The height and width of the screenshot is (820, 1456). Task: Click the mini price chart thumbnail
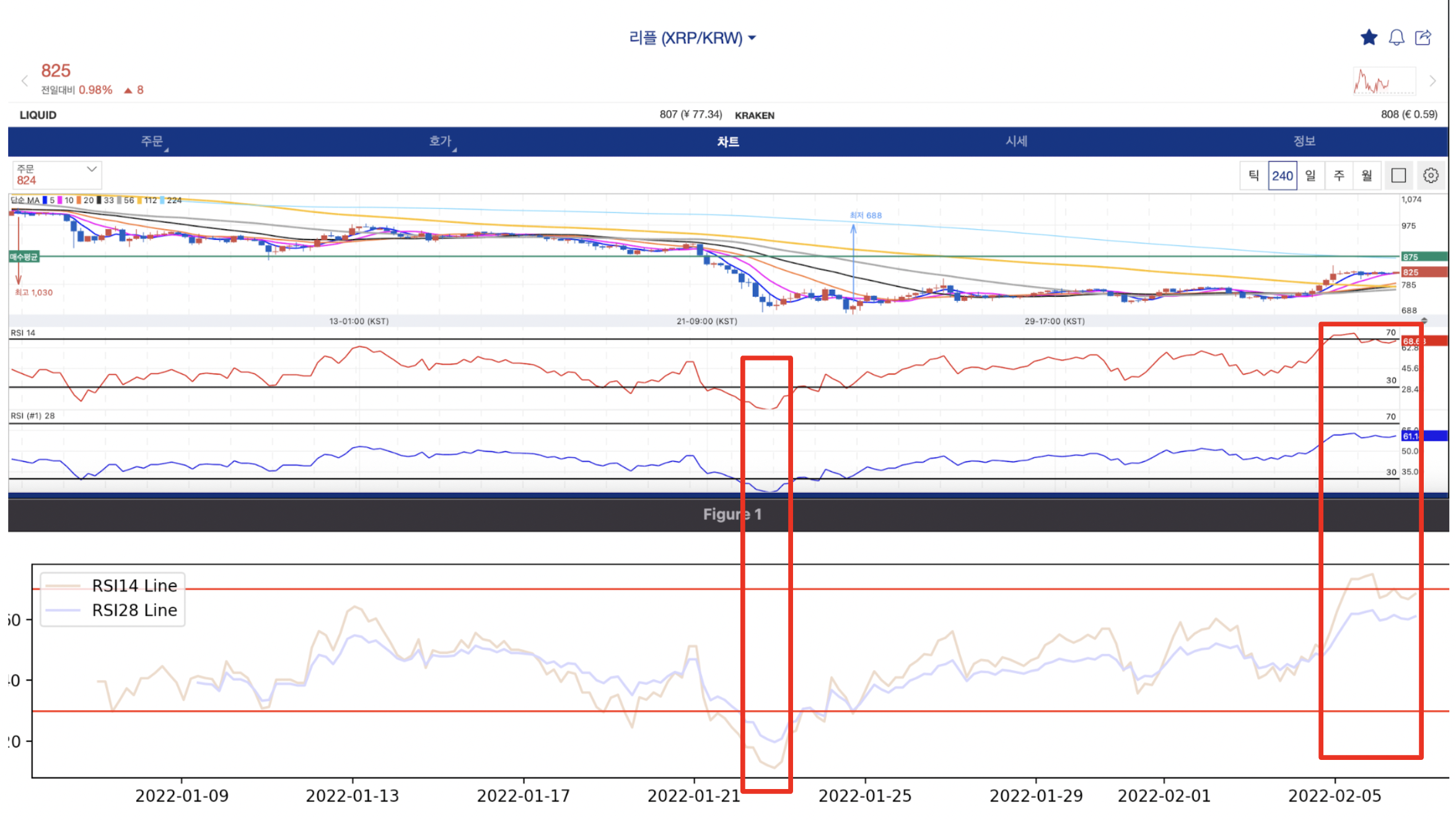click(1384, 81)
